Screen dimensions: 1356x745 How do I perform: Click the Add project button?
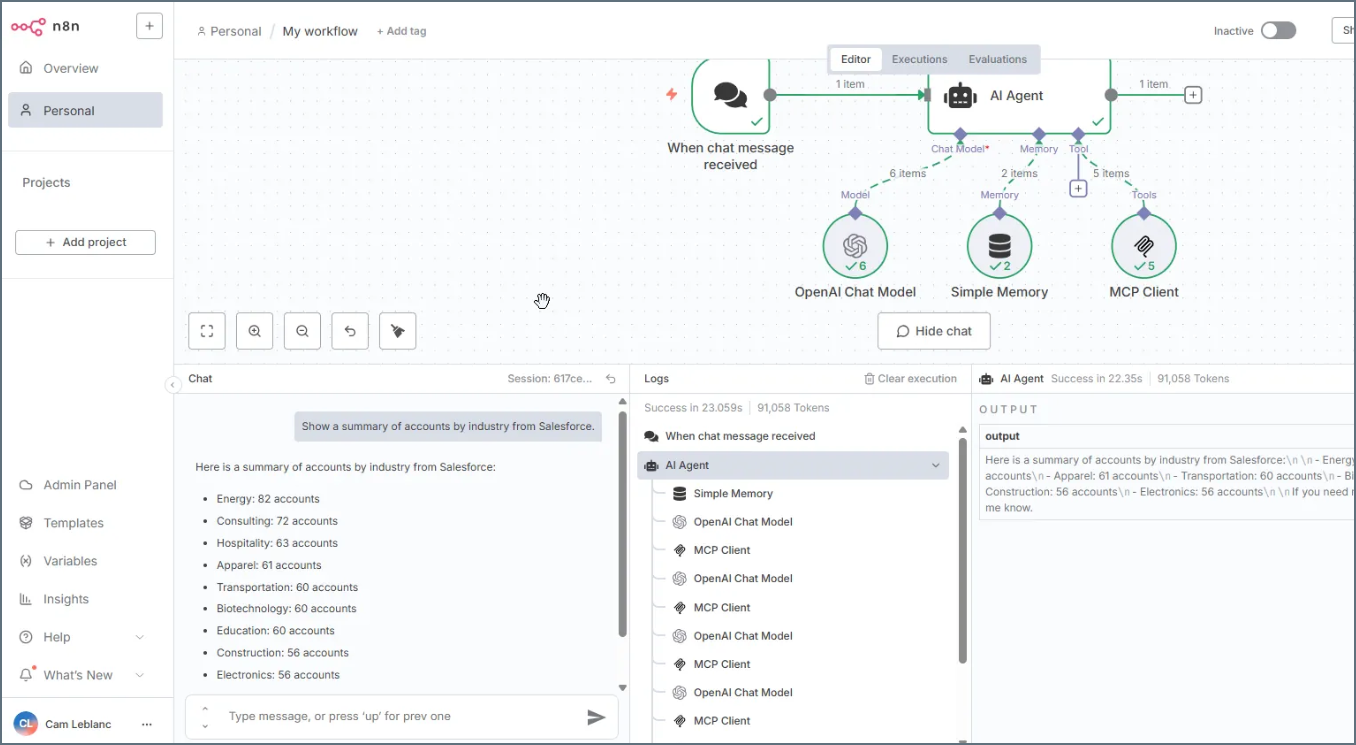[85, 242]
